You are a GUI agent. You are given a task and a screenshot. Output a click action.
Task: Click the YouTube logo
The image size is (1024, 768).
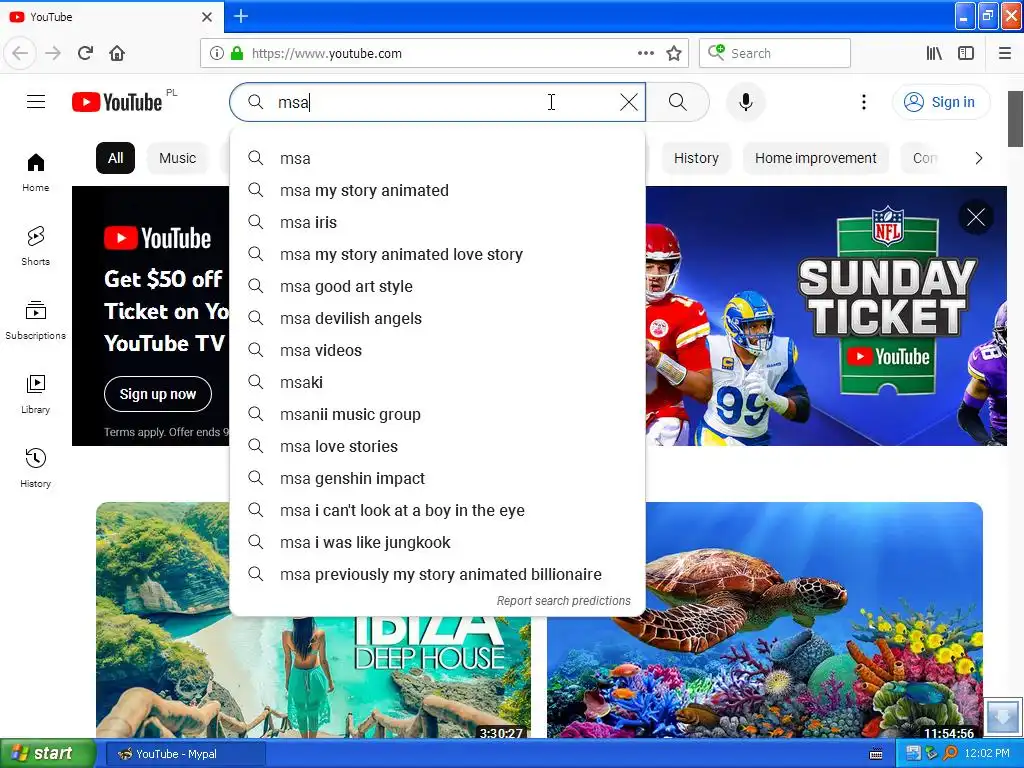(x=118, y=102)
